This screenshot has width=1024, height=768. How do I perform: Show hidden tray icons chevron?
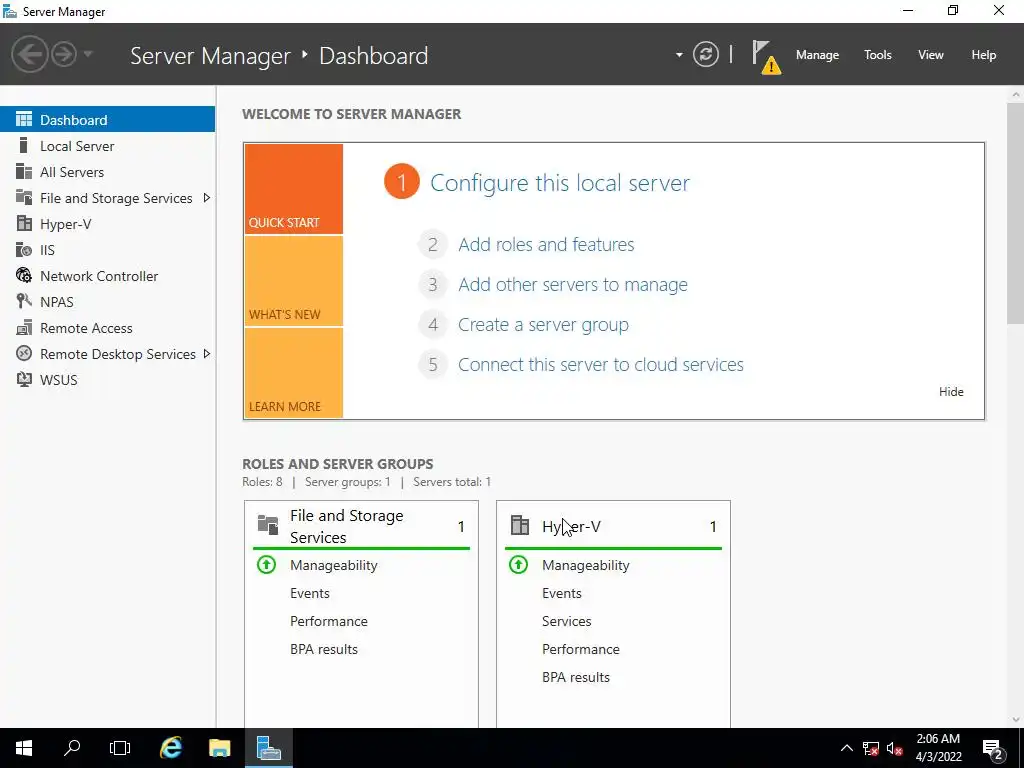[846, 748]
